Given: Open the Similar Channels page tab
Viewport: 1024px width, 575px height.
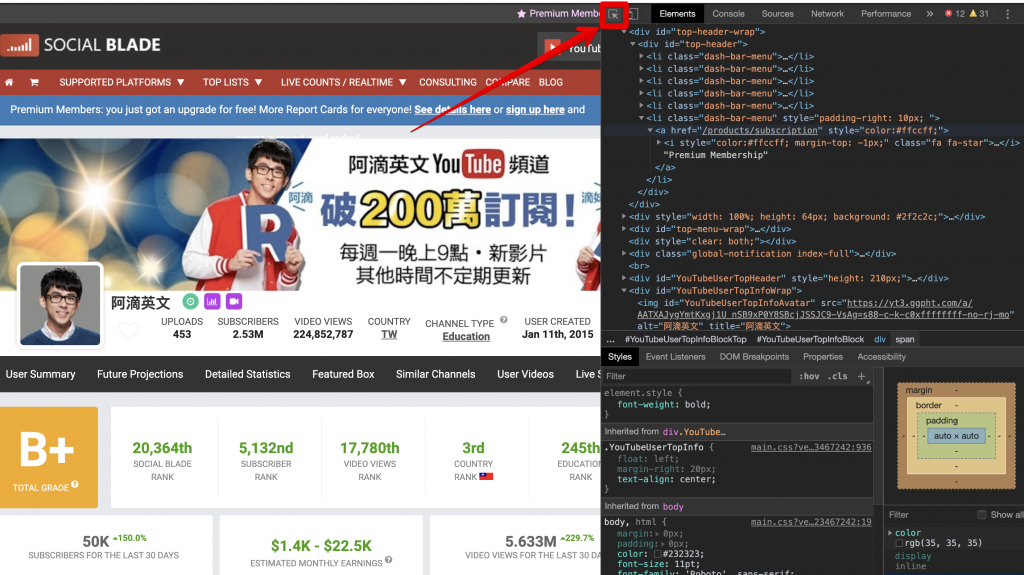Looking at the screenshot, I should pyautogui.click(x=436, y=374).
